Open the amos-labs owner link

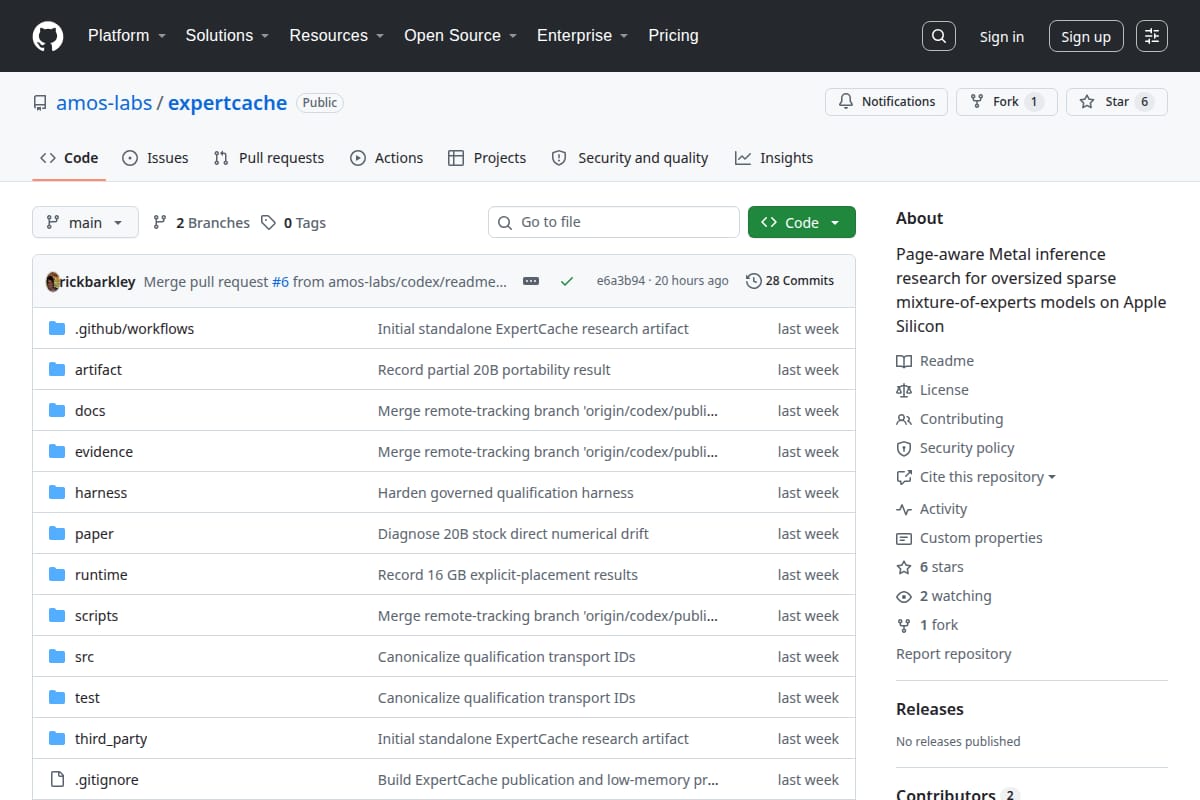104,102
